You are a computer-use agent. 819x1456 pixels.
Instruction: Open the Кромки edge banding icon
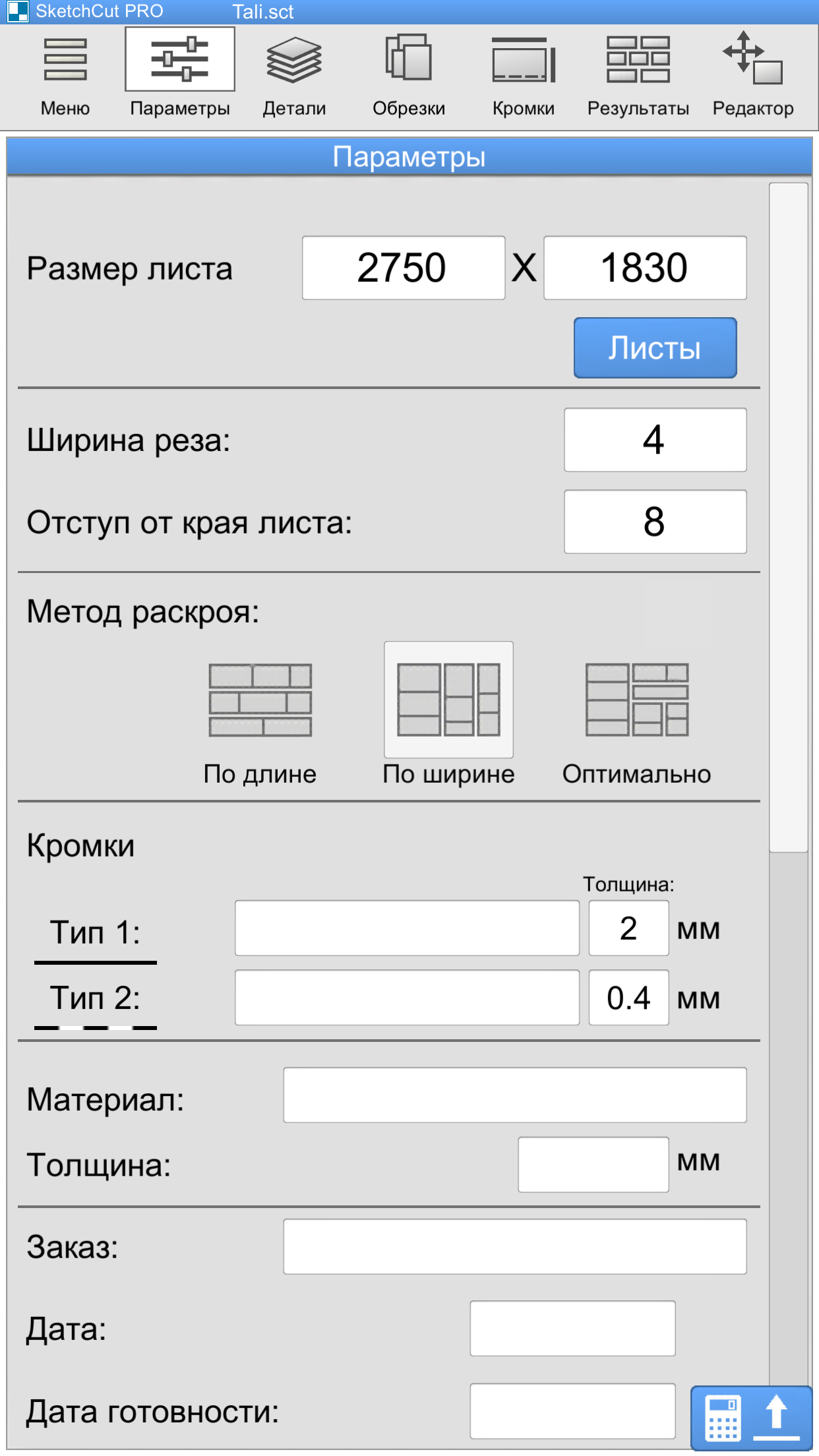(x=524, y=59)
